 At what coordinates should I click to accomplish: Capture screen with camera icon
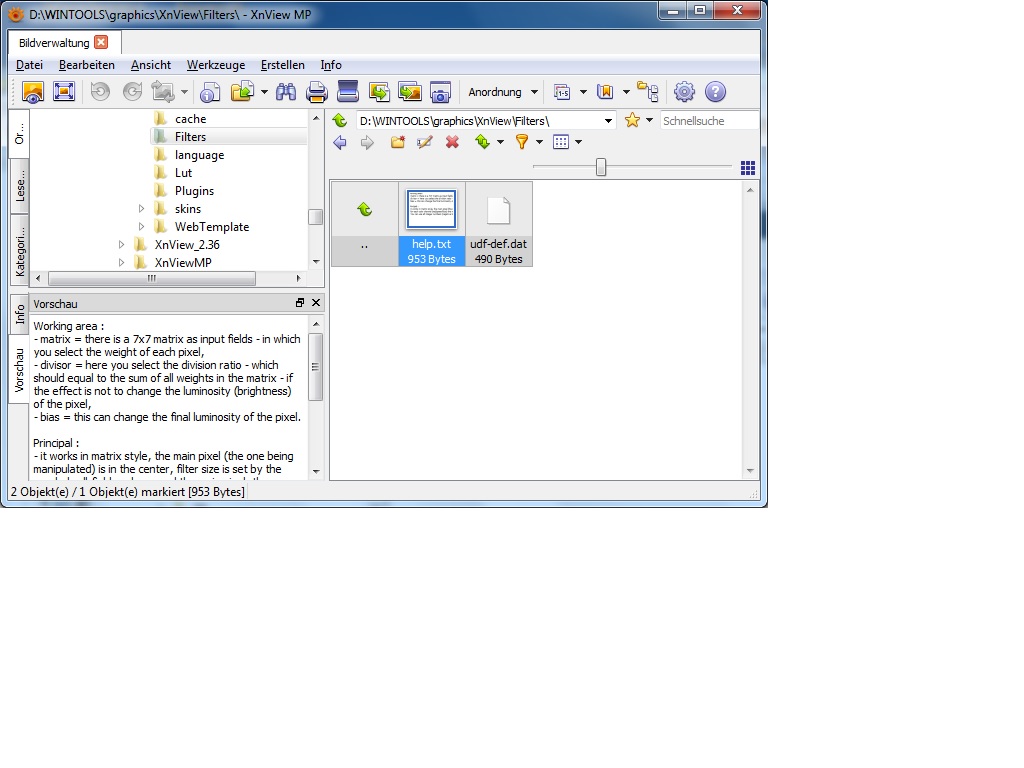point(441,92)
